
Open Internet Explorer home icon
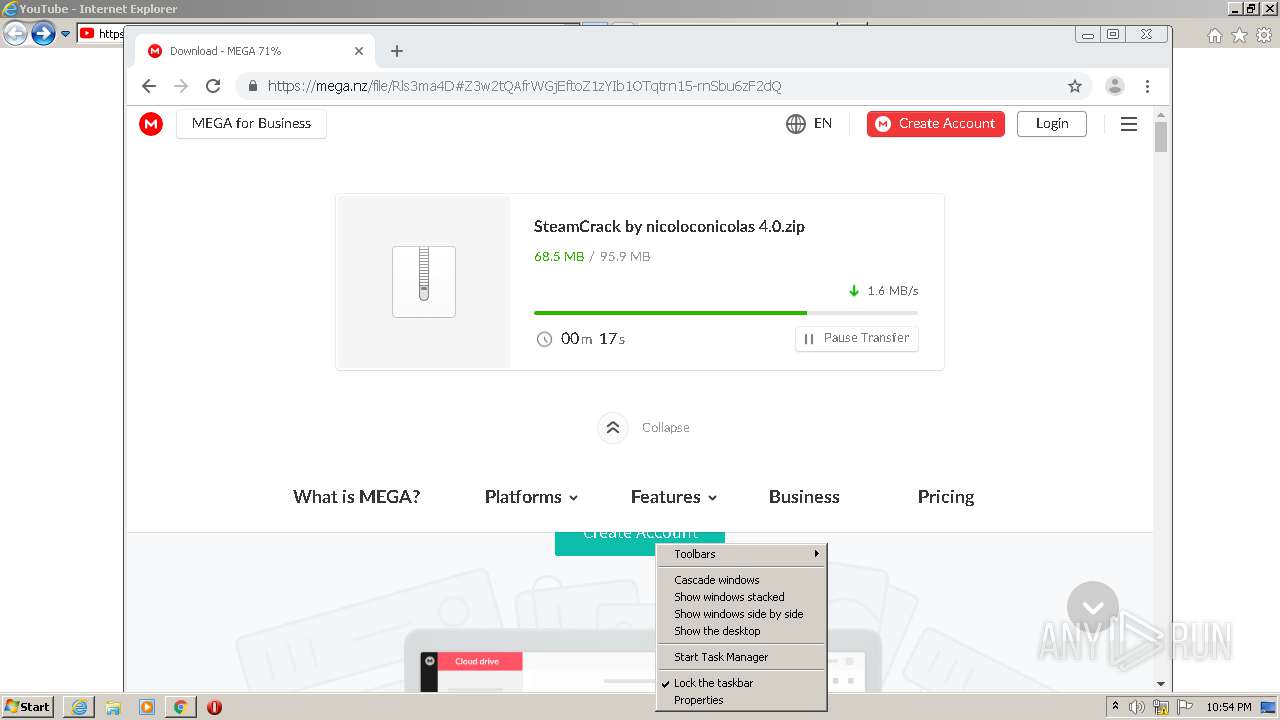[1215, 35]
